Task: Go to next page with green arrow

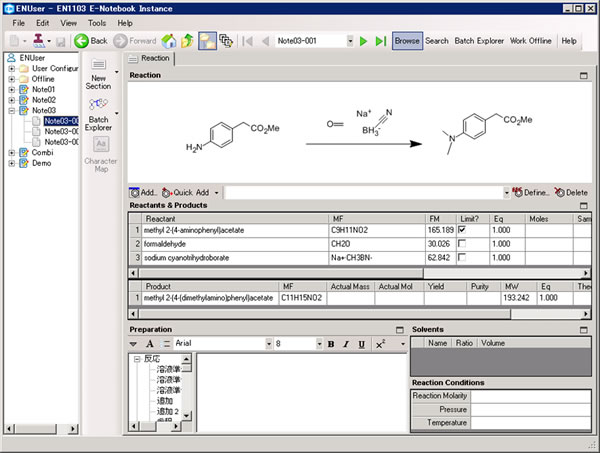Action: [364, 41]
